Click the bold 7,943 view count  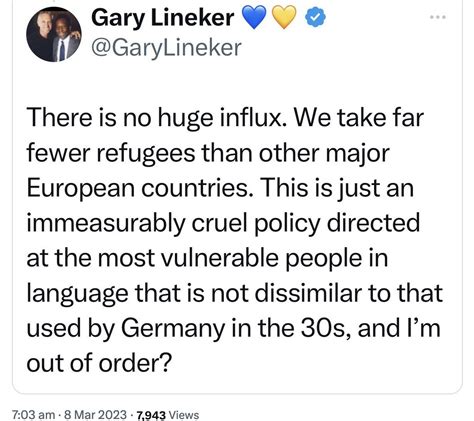[151, 415]
